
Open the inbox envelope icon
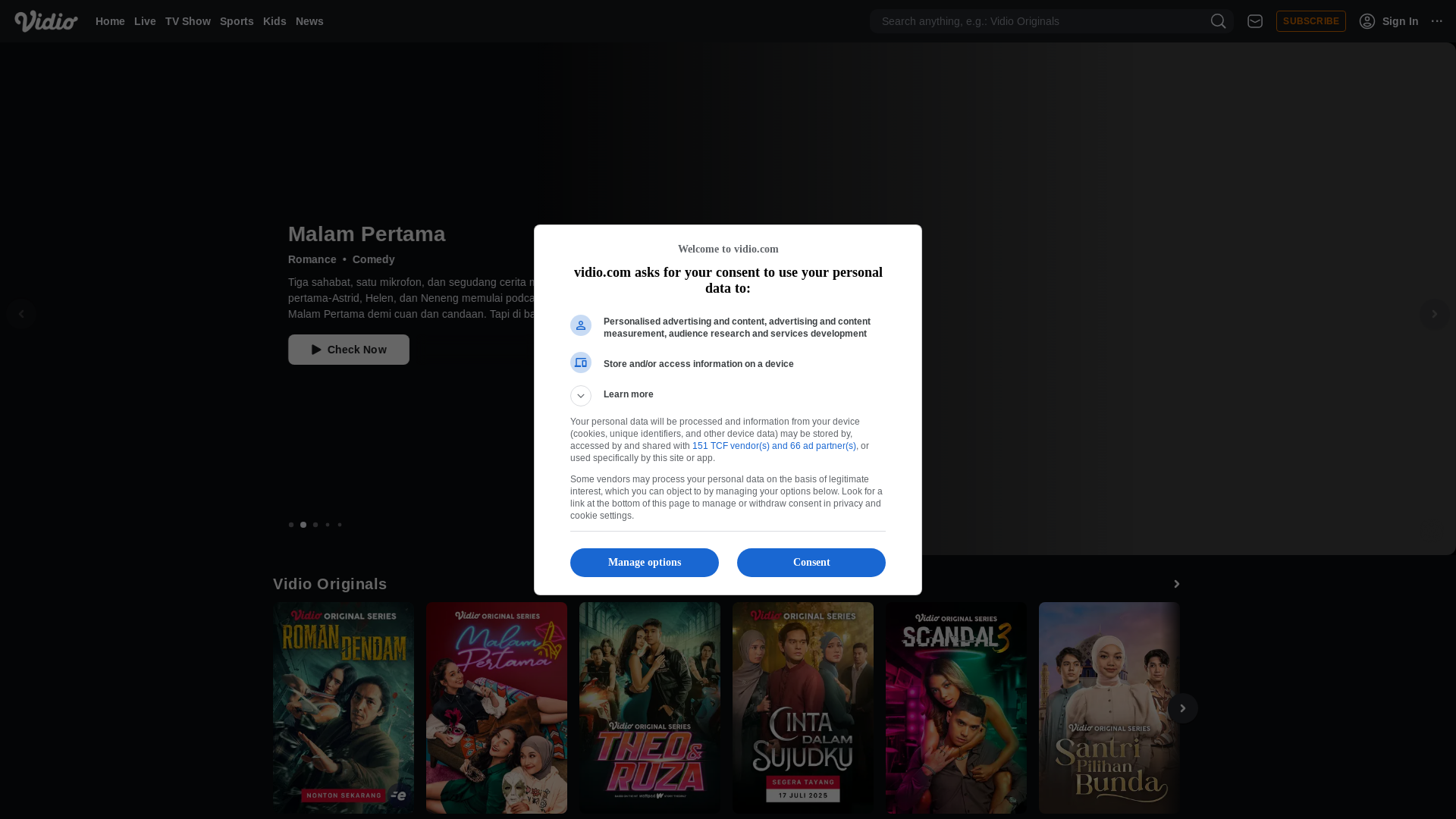pyautogui.click(x=1255, y=21)
